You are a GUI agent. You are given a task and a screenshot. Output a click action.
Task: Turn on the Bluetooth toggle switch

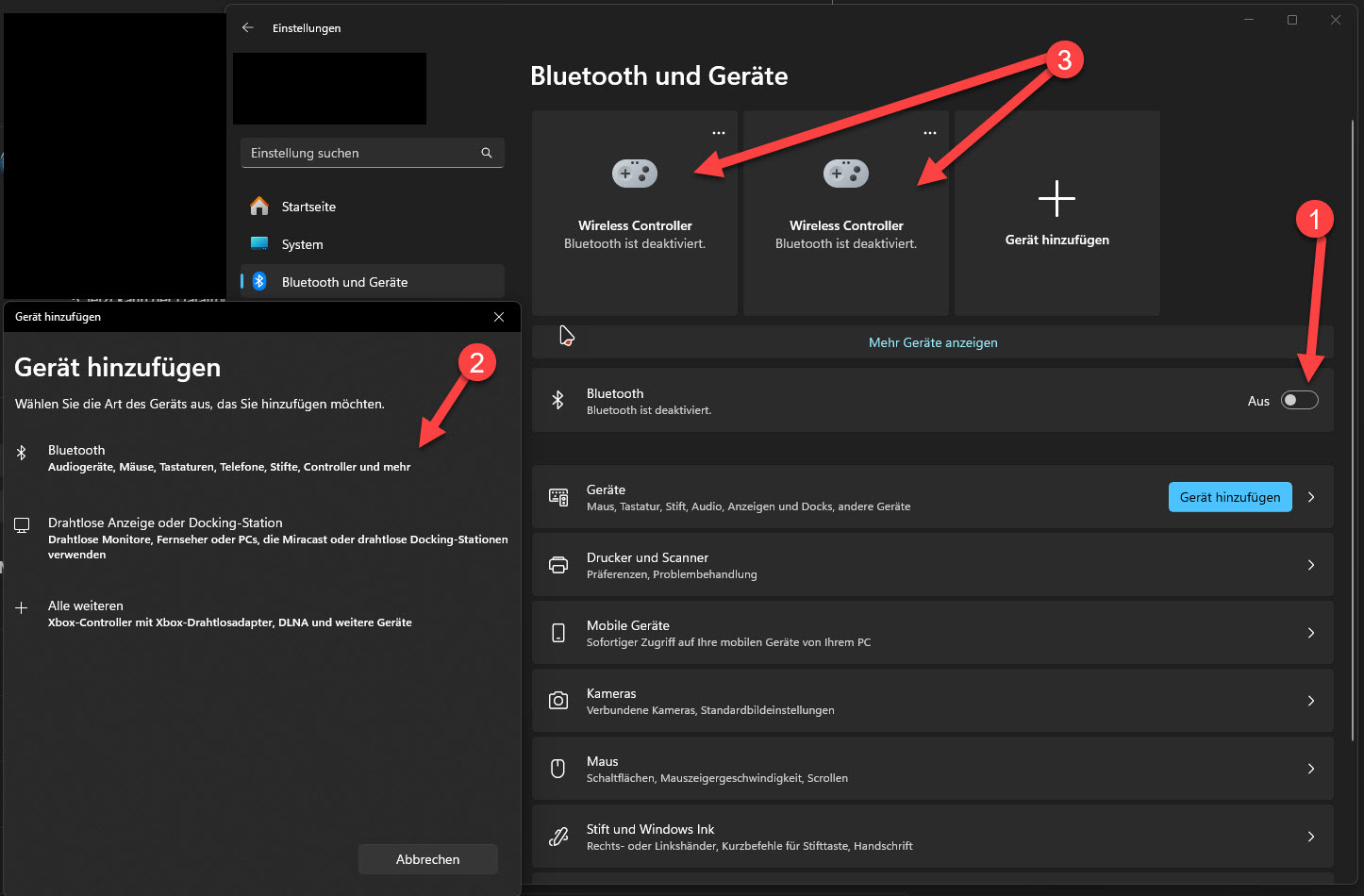[1299, 401]
